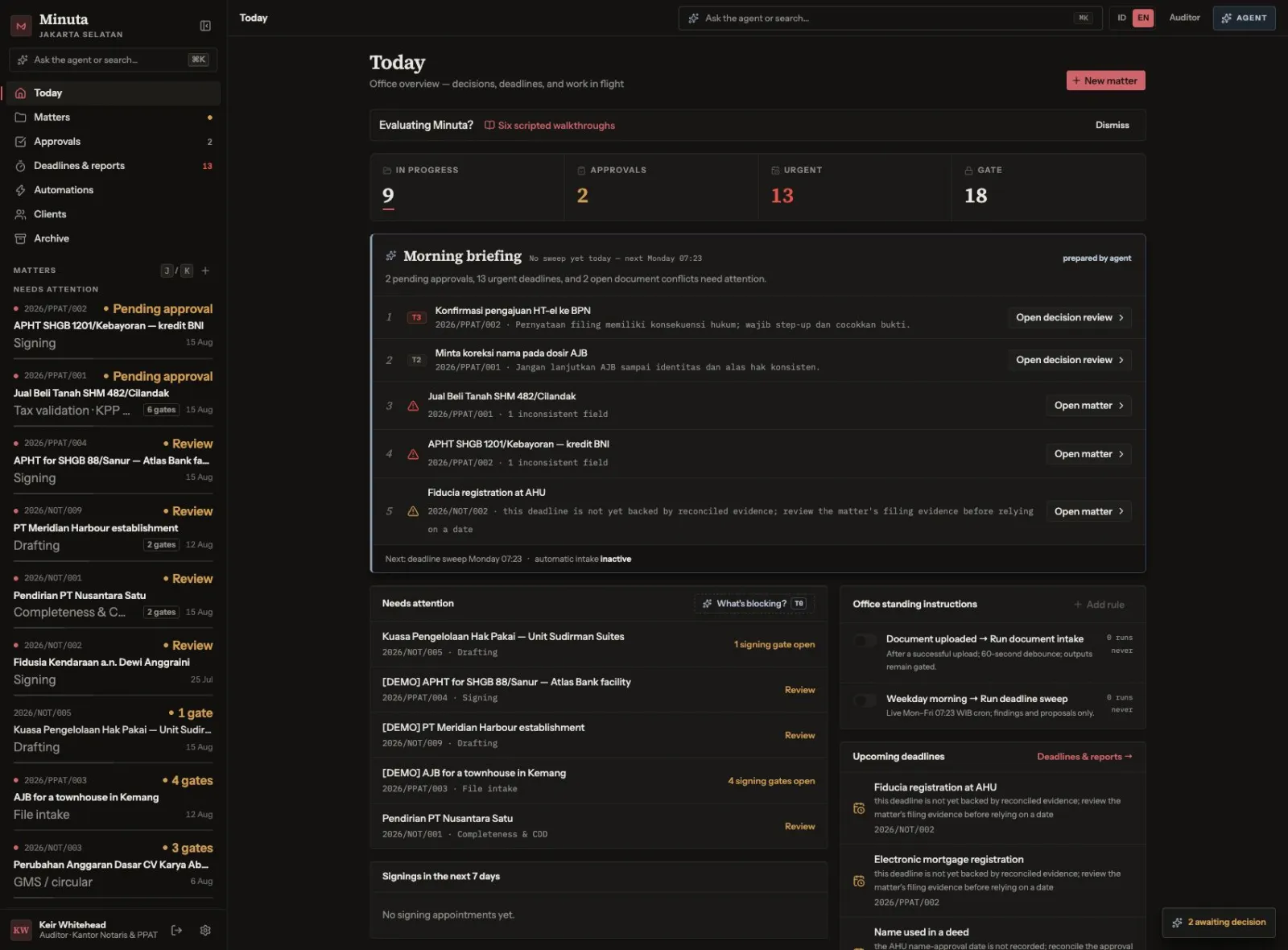The height and width of the screenshot is (950, 1288).
Task: Open Deadlines & reports in the sidebar
Action: [113, 166]
